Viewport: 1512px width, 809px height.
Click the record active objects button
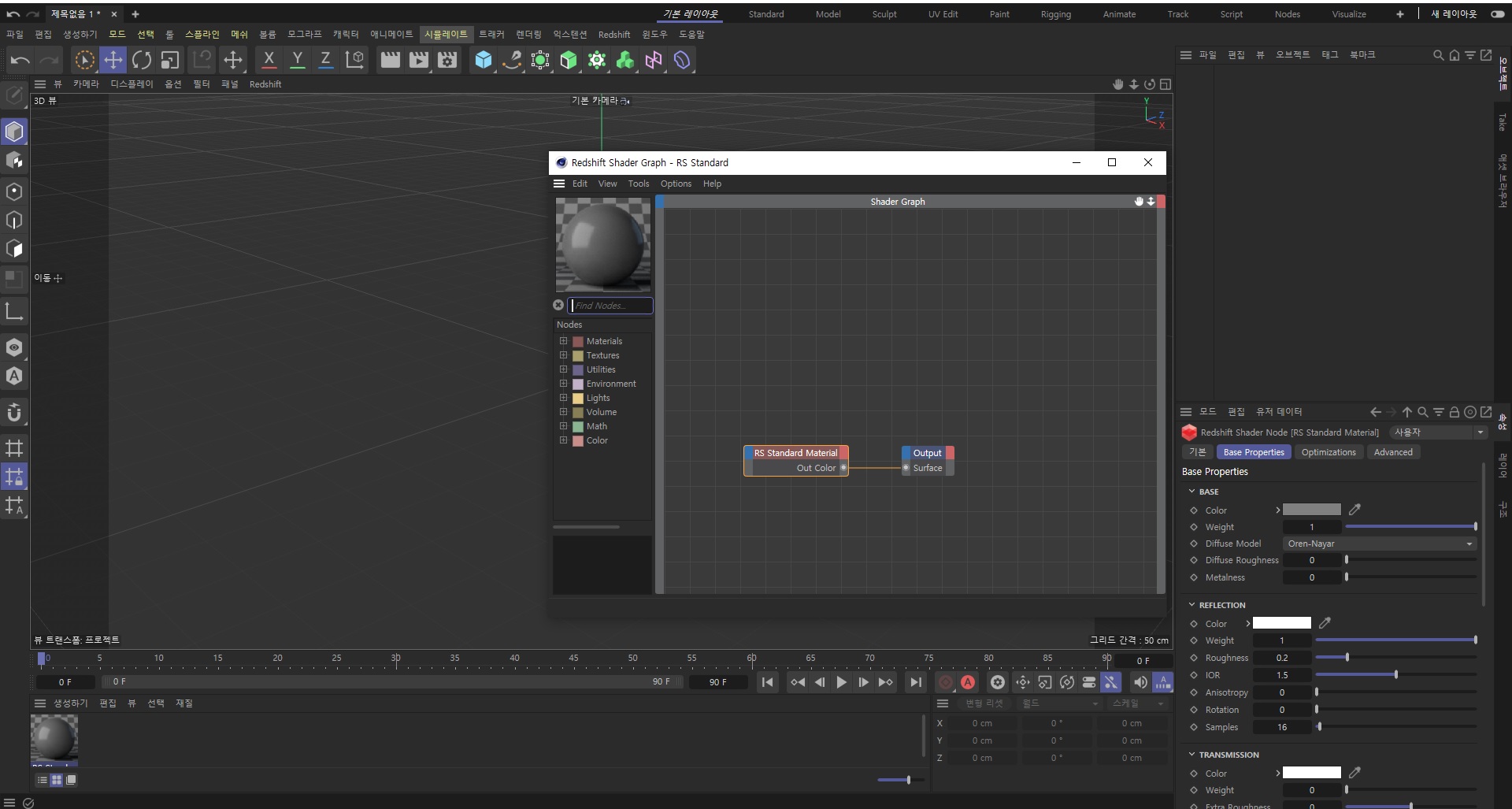point(946,682)
